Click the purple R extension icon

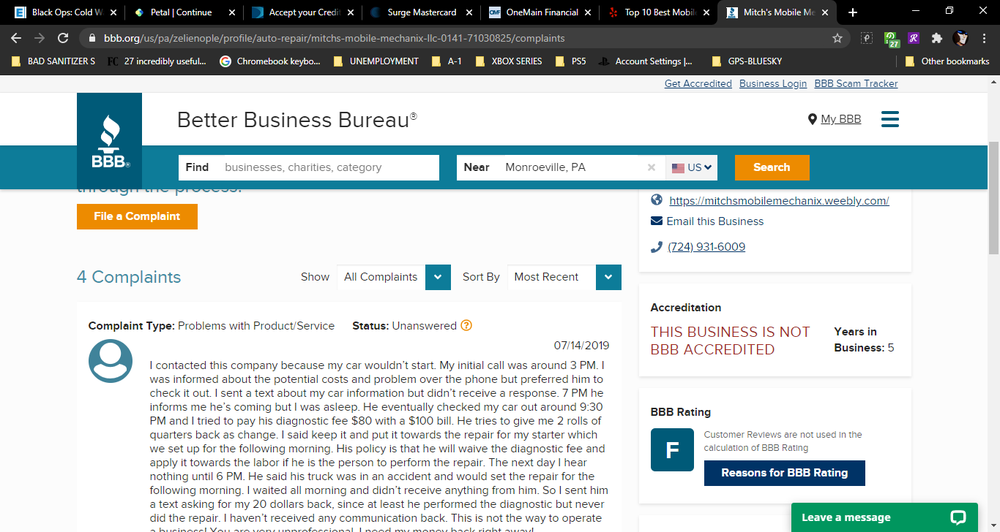point(913,38)
